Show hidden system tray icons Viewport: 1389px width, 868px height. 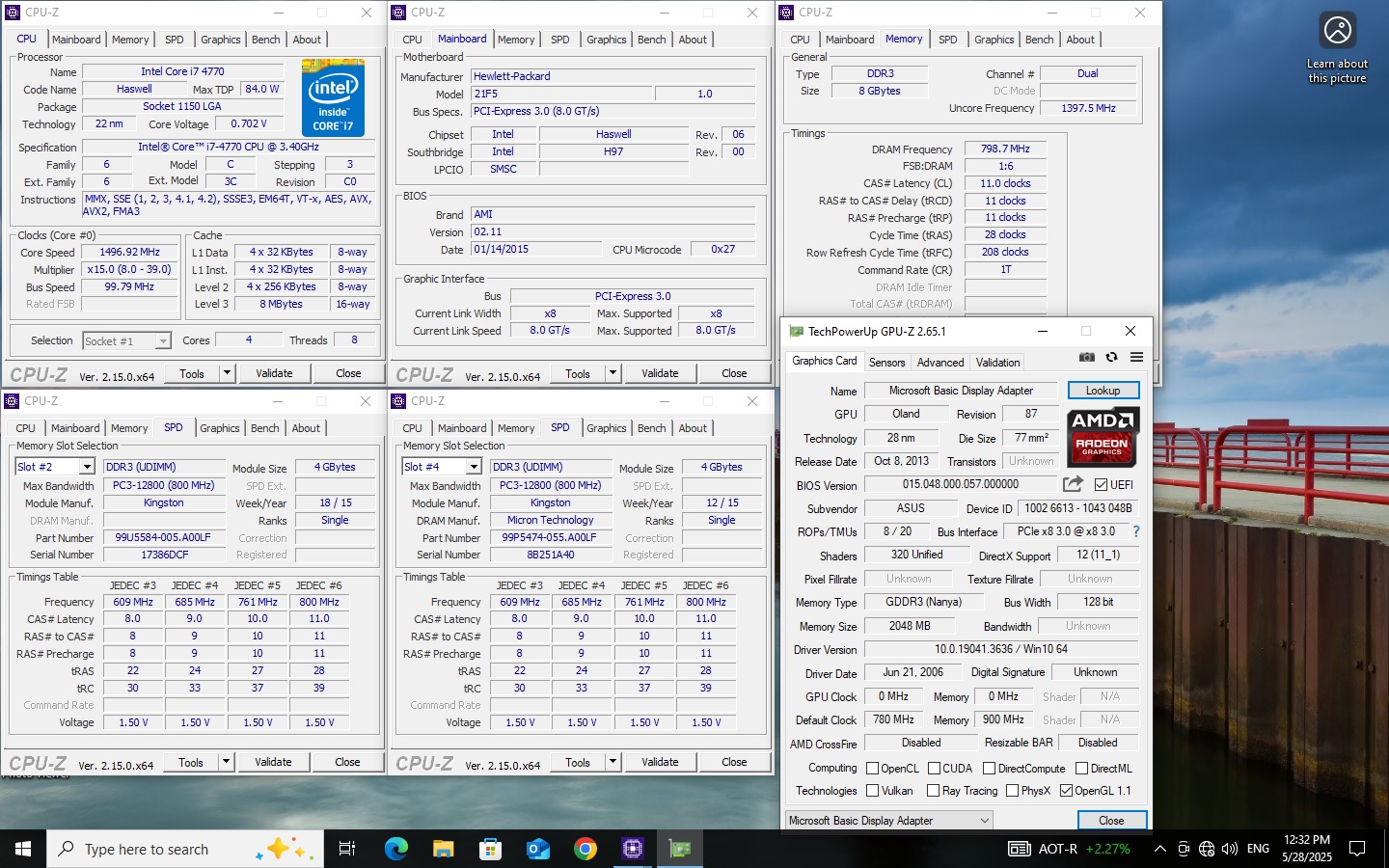tap(1160, 849)
